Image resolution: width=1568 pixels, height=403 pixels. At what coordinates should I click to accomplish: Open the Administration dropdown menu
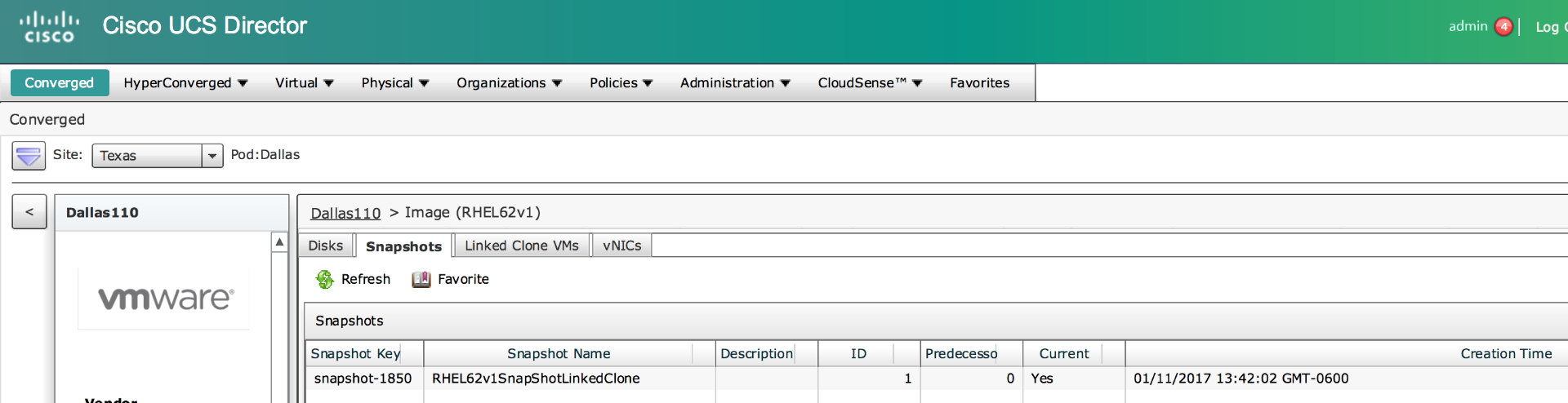(x=735, y=83)
